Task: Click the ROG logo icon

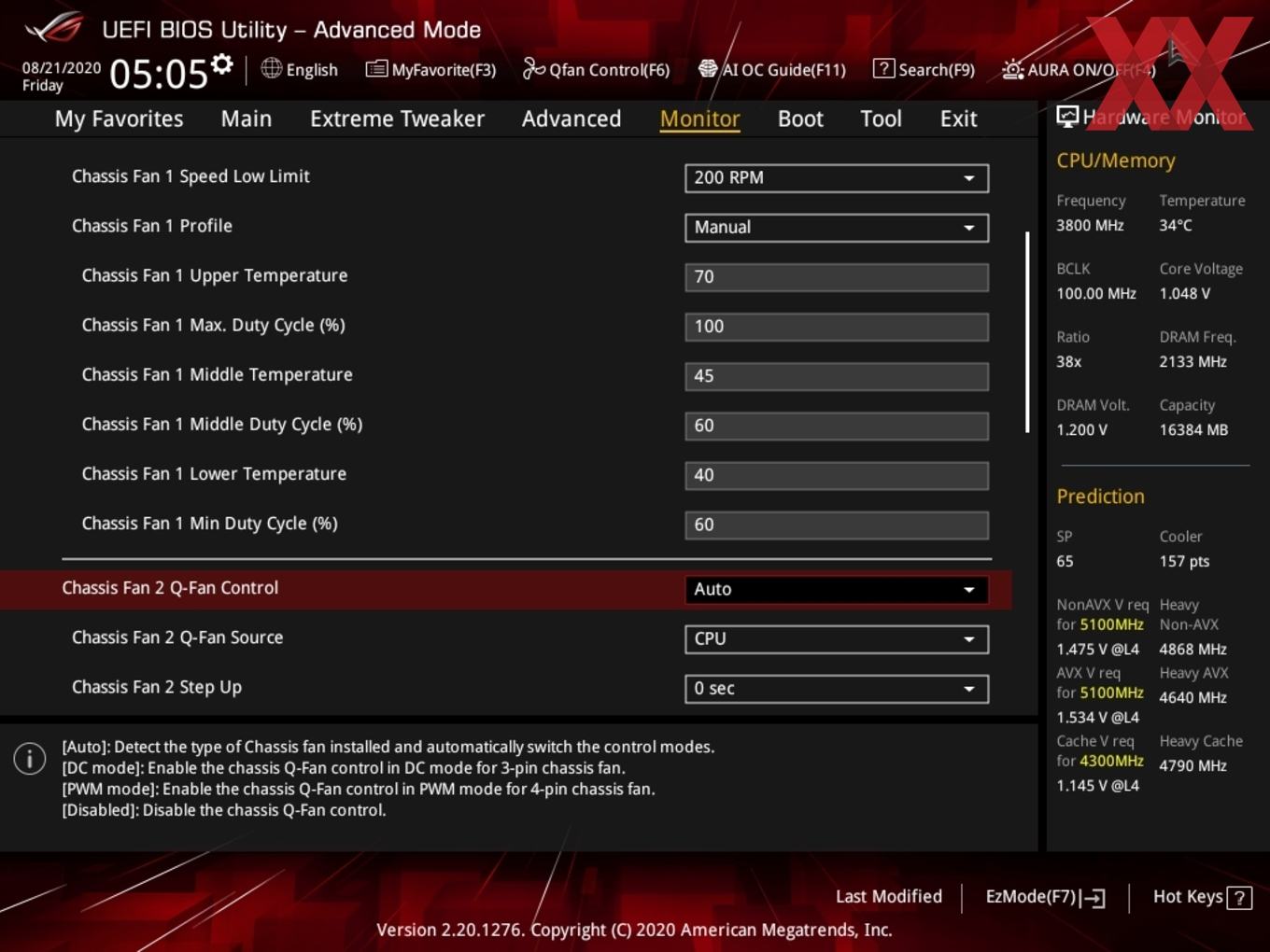Action: point(53,27)
